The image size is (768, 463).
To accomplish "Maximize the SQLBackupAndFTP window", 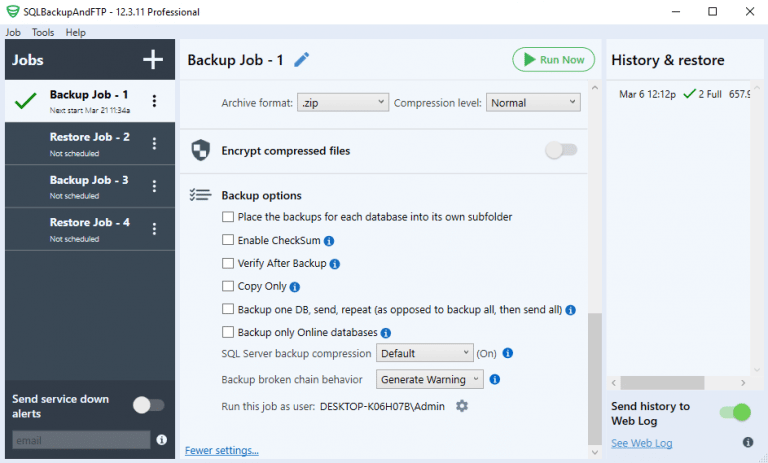I will (713, 11).
